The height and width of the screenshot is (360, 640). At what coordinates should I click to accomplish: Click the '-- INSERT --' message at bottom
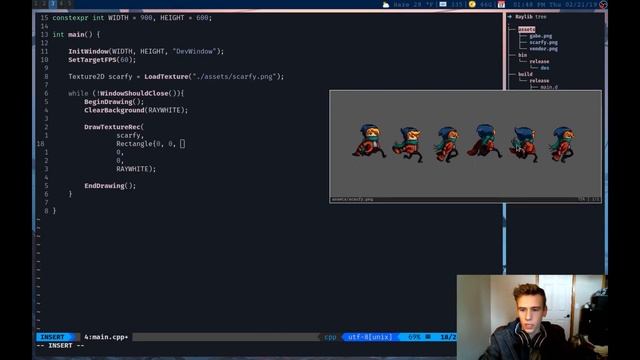(60, 346)
